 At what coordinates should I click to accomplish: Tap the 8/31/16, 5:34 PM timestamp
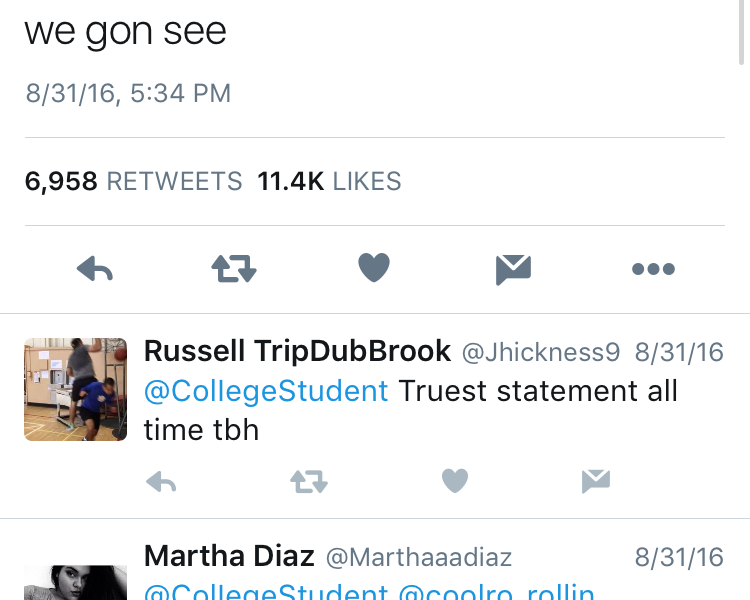pos(128,94)
